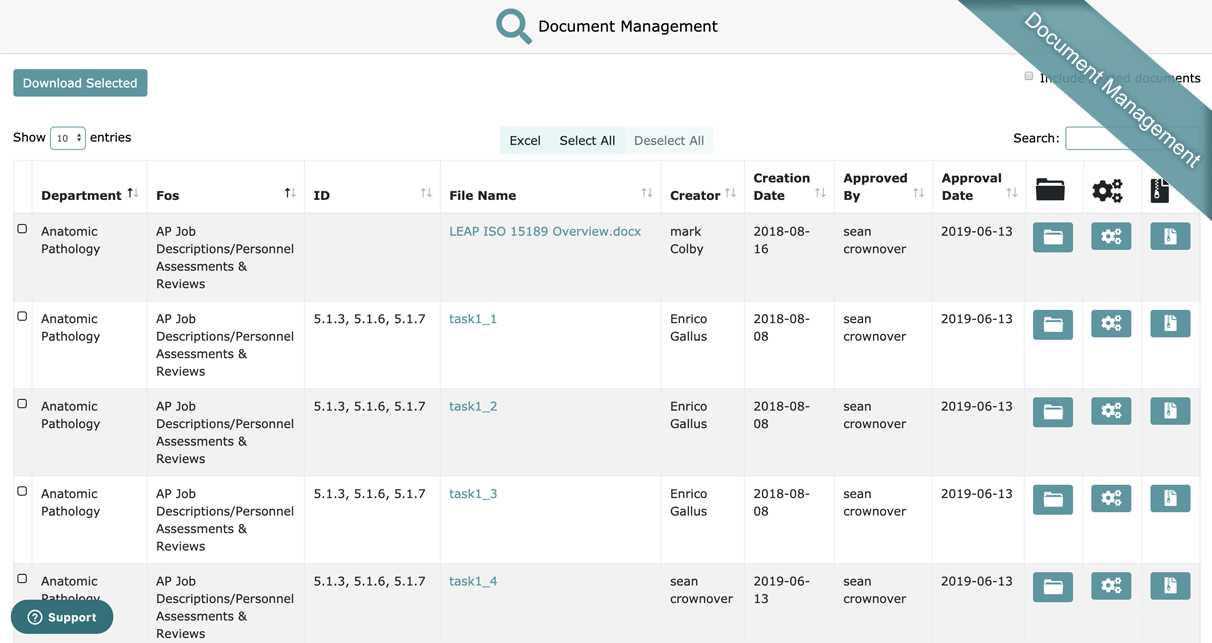The height and width of the screenshot is (643, 1212).
Task: Open the Show entries count dropdown
Action: point(67,138)
